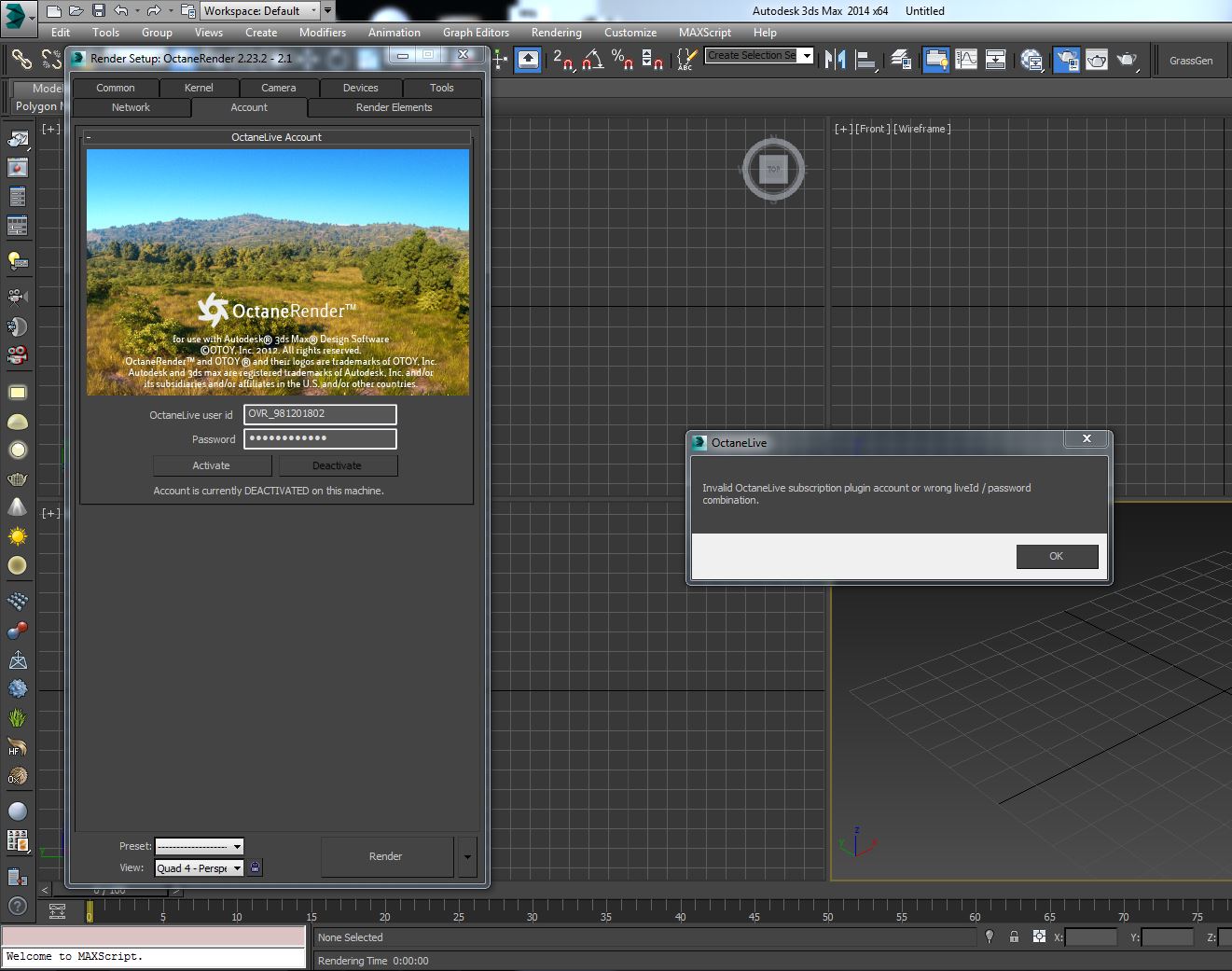Toggle the 2D Snaps button

(x=563, y=60)
